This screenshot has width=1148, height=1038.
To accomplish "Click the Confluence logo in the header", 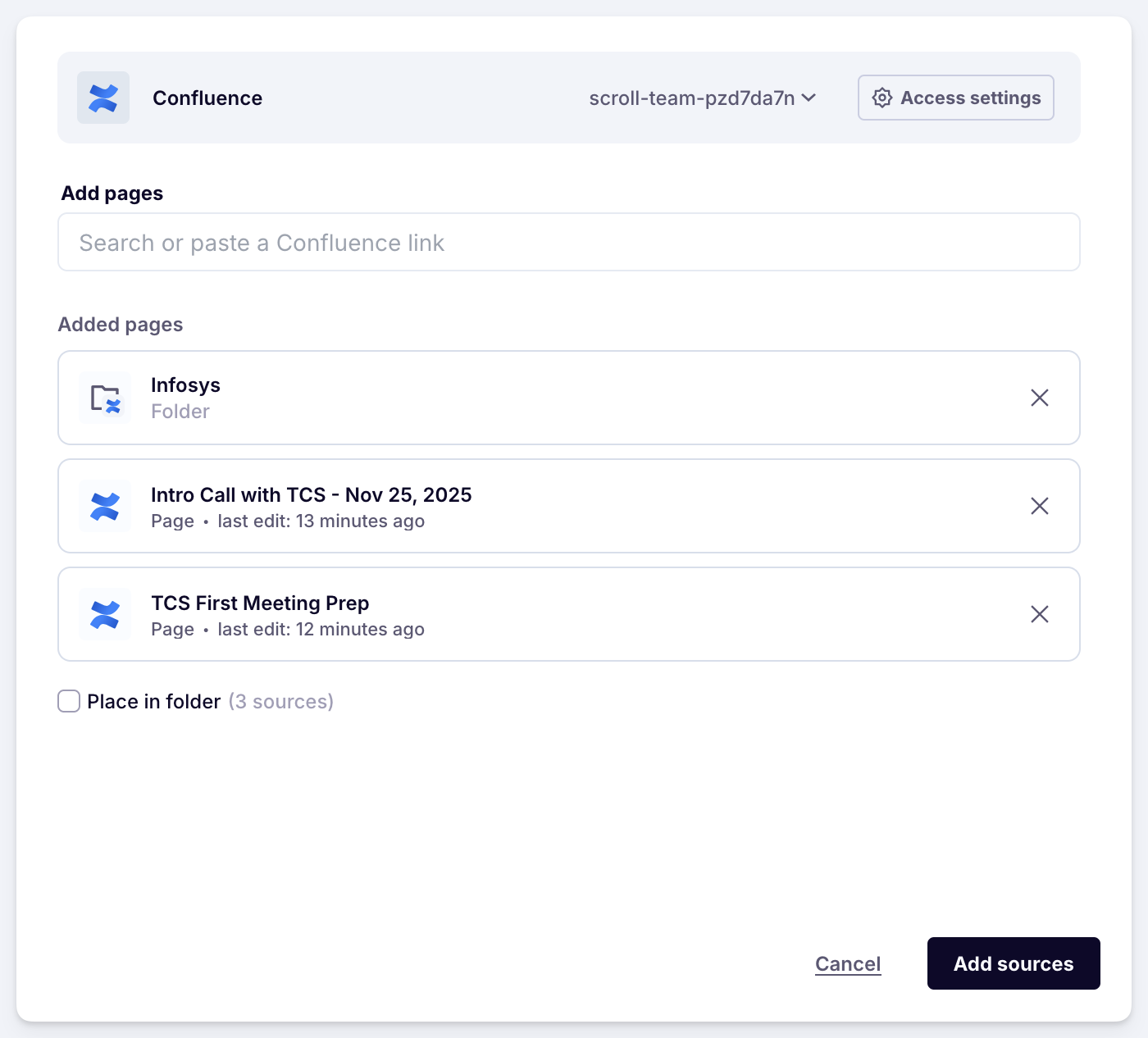I will point(103,98).
